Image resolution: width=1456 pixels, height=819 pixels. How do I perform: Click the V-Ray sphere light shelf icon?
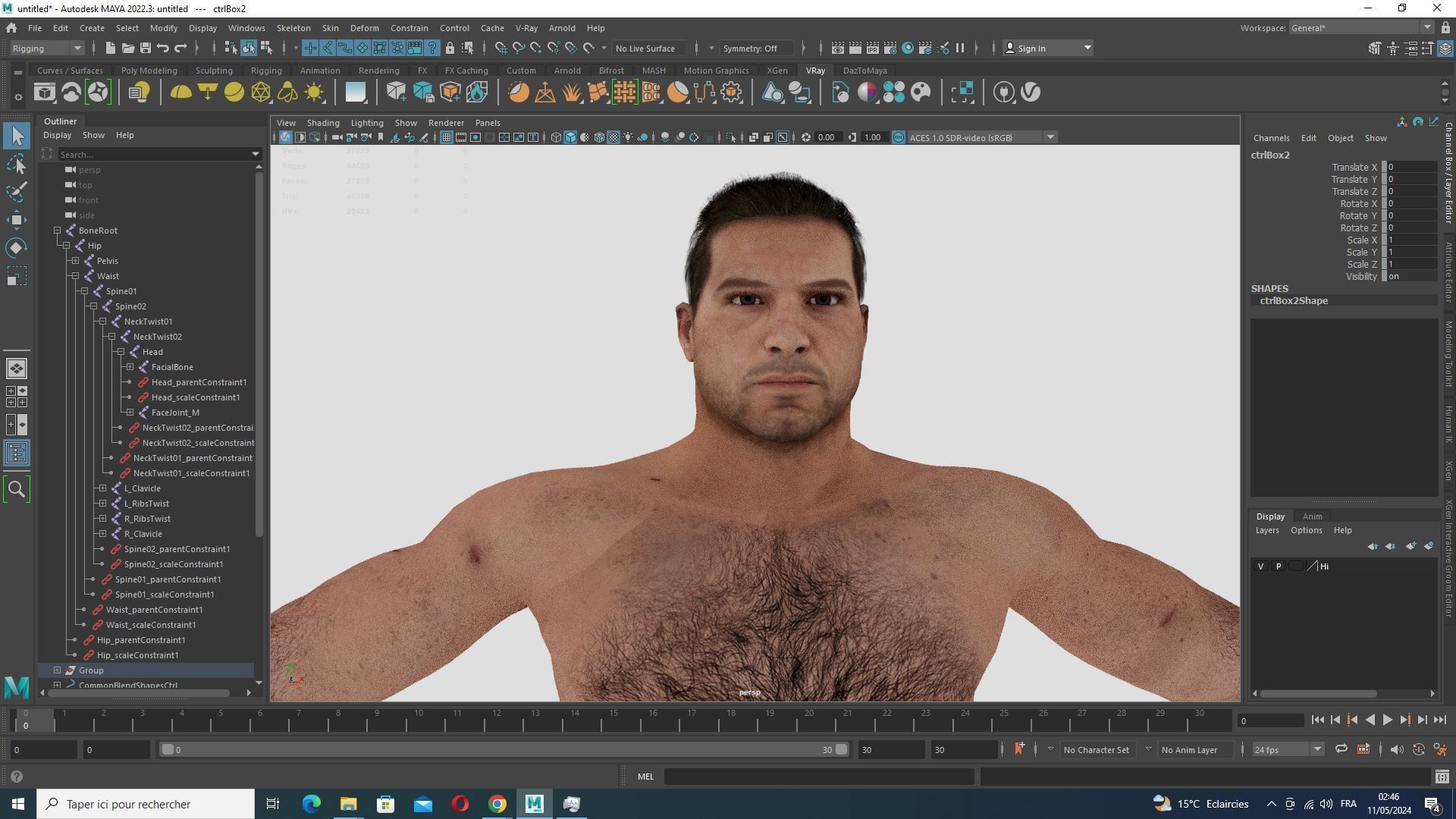234,93
